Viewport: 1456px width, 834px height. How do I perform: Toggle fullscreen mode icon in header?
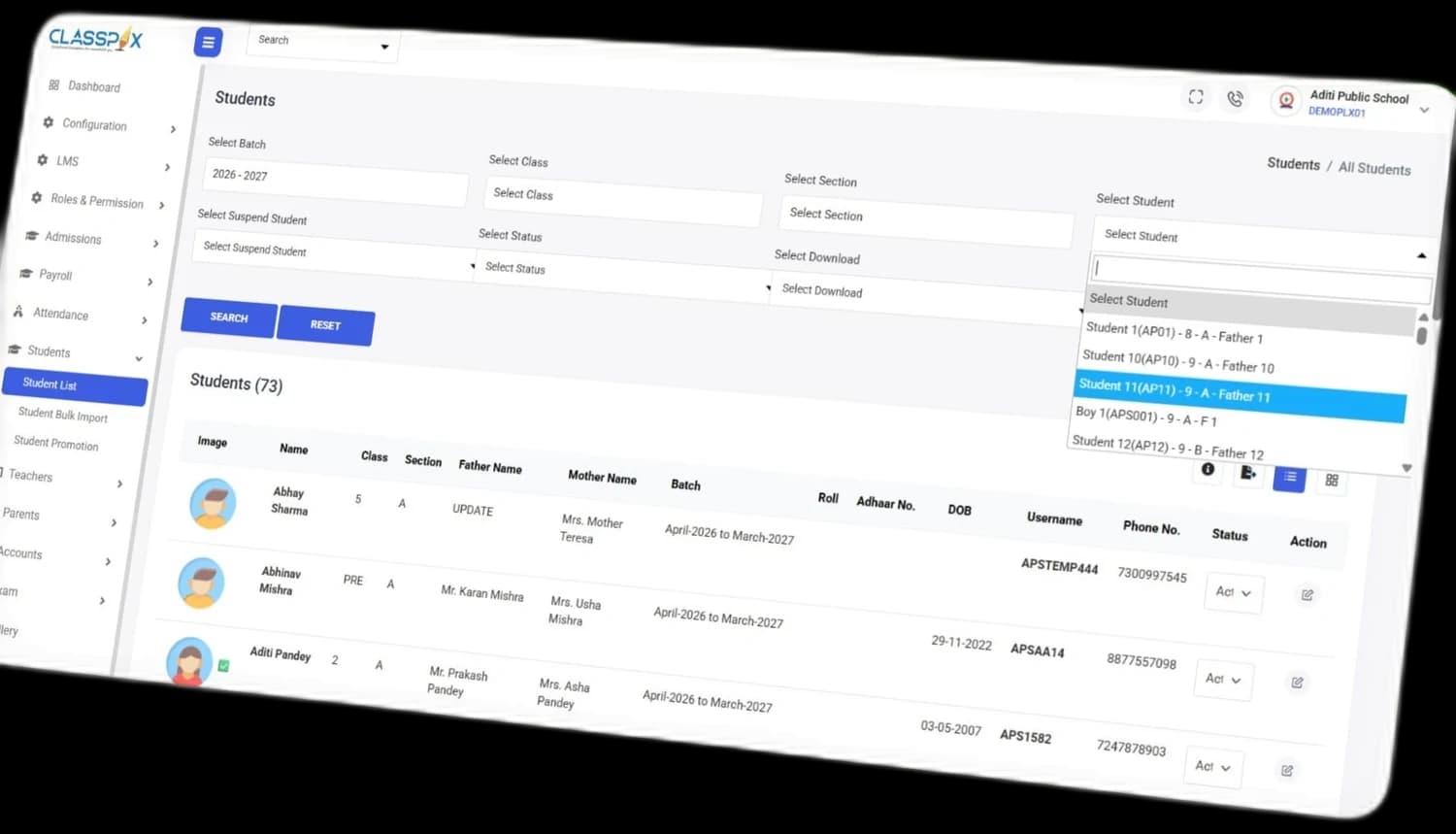(1196, 96)
